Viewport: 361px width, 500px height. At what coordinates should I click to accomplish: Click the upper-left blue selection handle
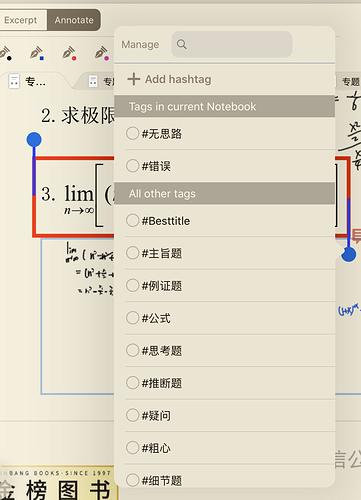click(x=34, y=140)
